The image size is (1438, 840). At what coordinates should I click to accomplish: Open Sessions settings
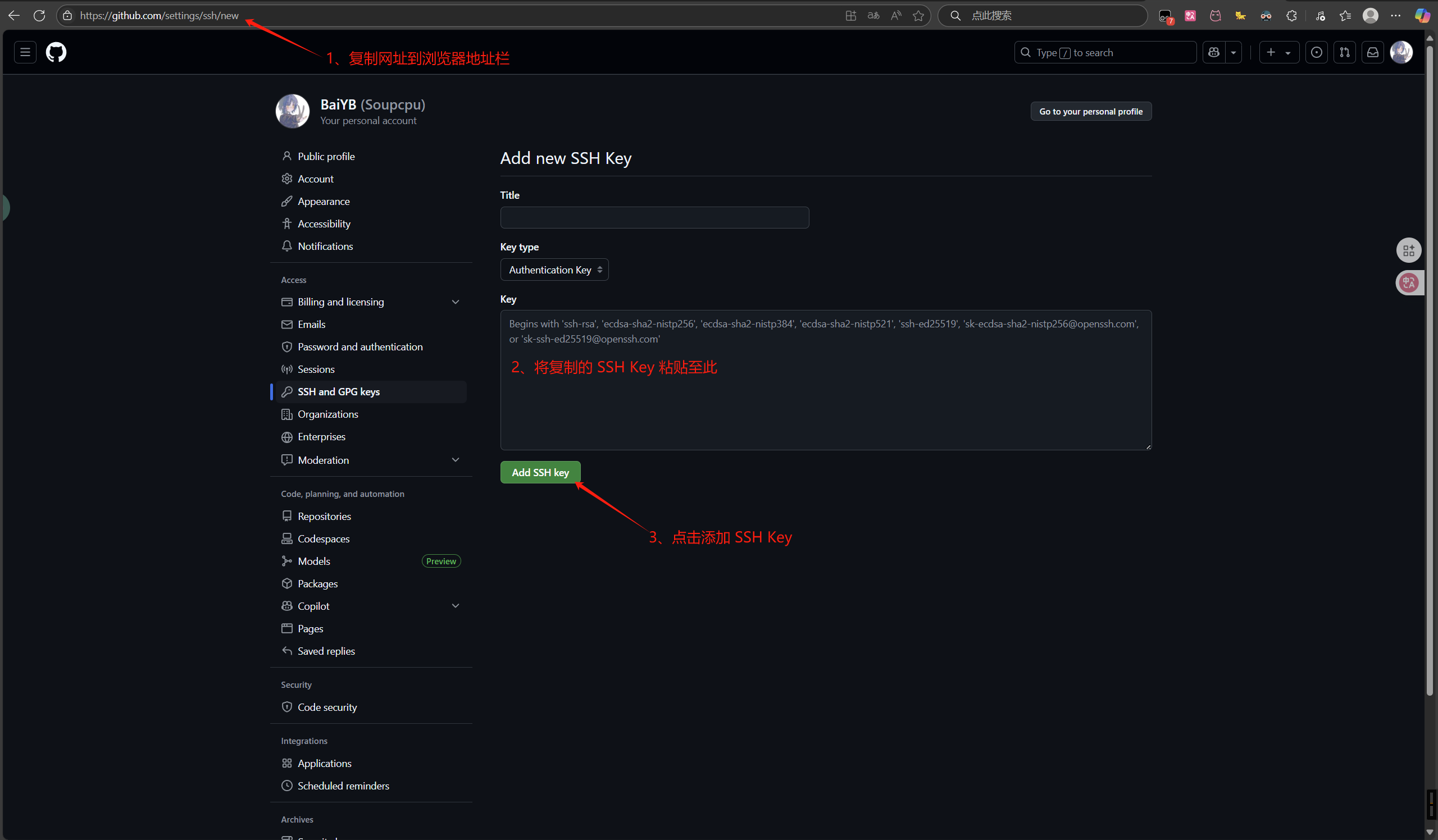click(371, 369)
